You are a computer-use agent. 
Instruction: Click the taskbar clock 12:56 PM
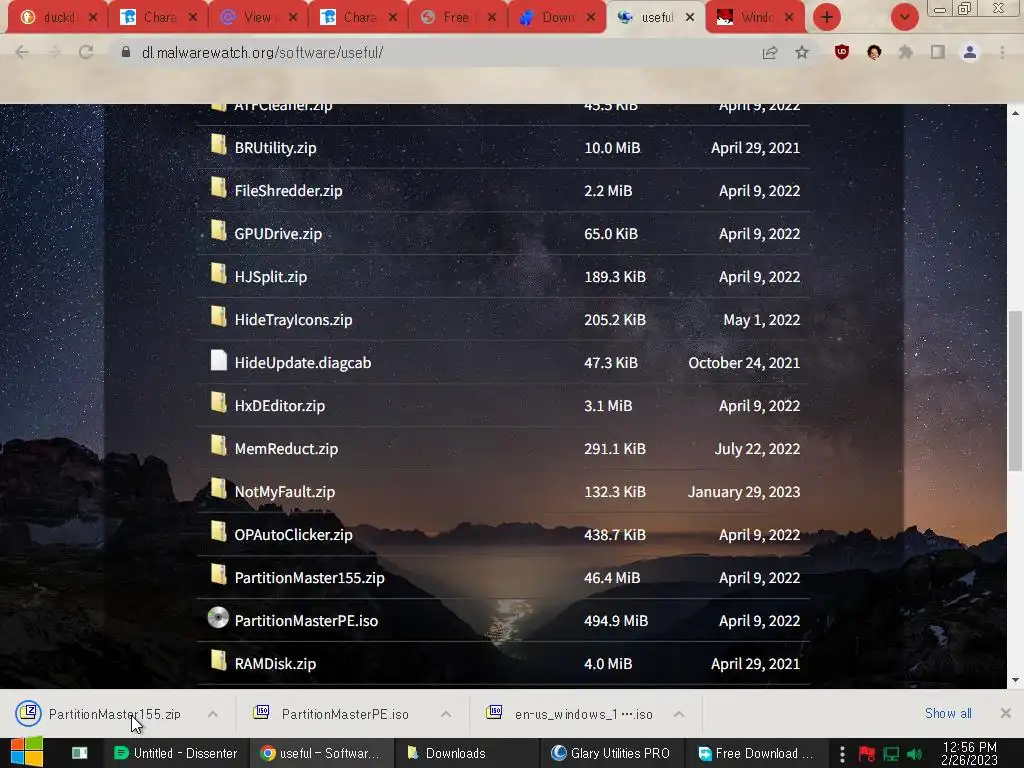[969, 753]
